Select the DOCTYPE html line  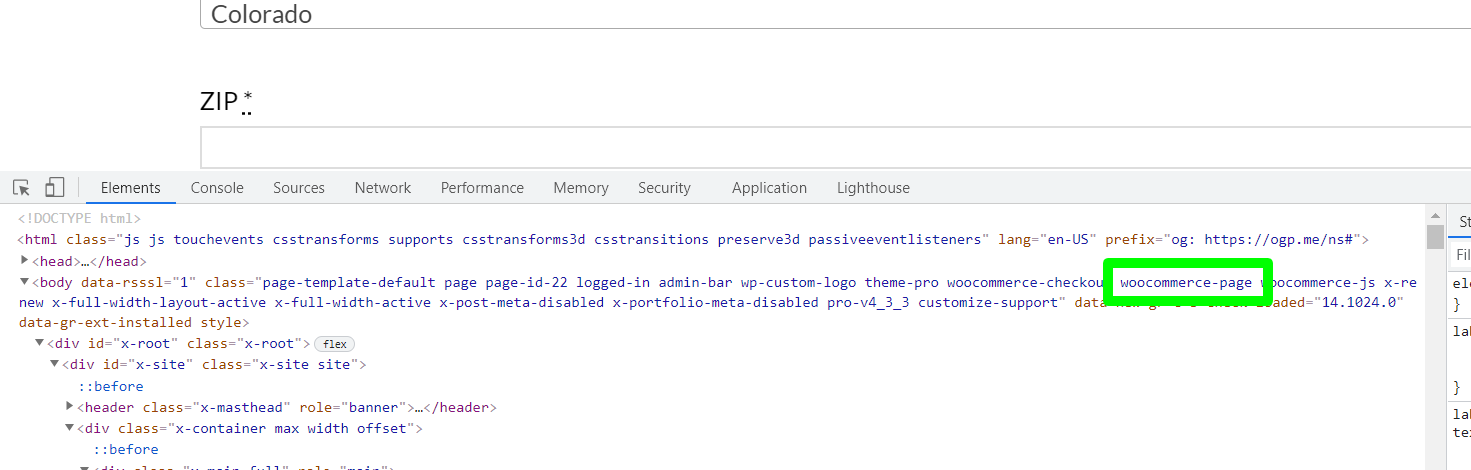[x=80, y=218]
